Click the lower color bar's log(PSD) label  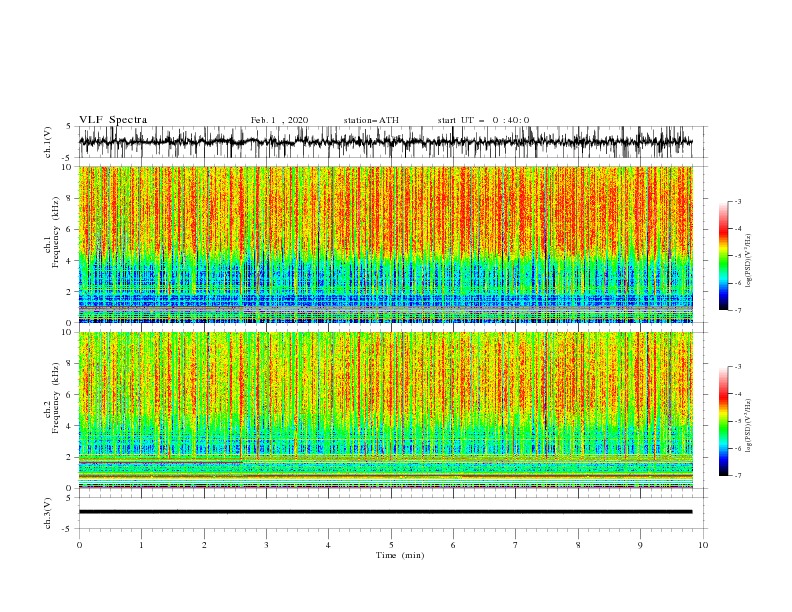(749, 426)
